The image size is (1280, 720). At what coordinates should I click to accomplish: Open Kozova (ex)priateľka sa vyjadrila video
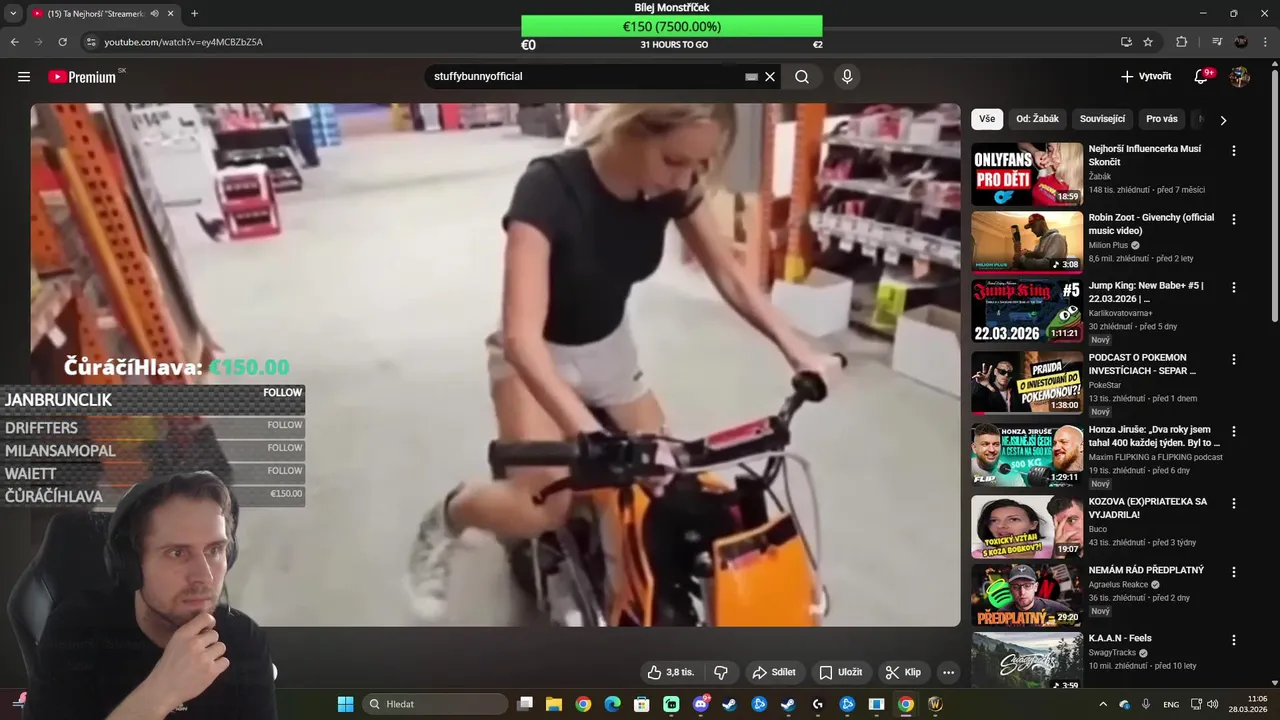[x=1027, y=527]
